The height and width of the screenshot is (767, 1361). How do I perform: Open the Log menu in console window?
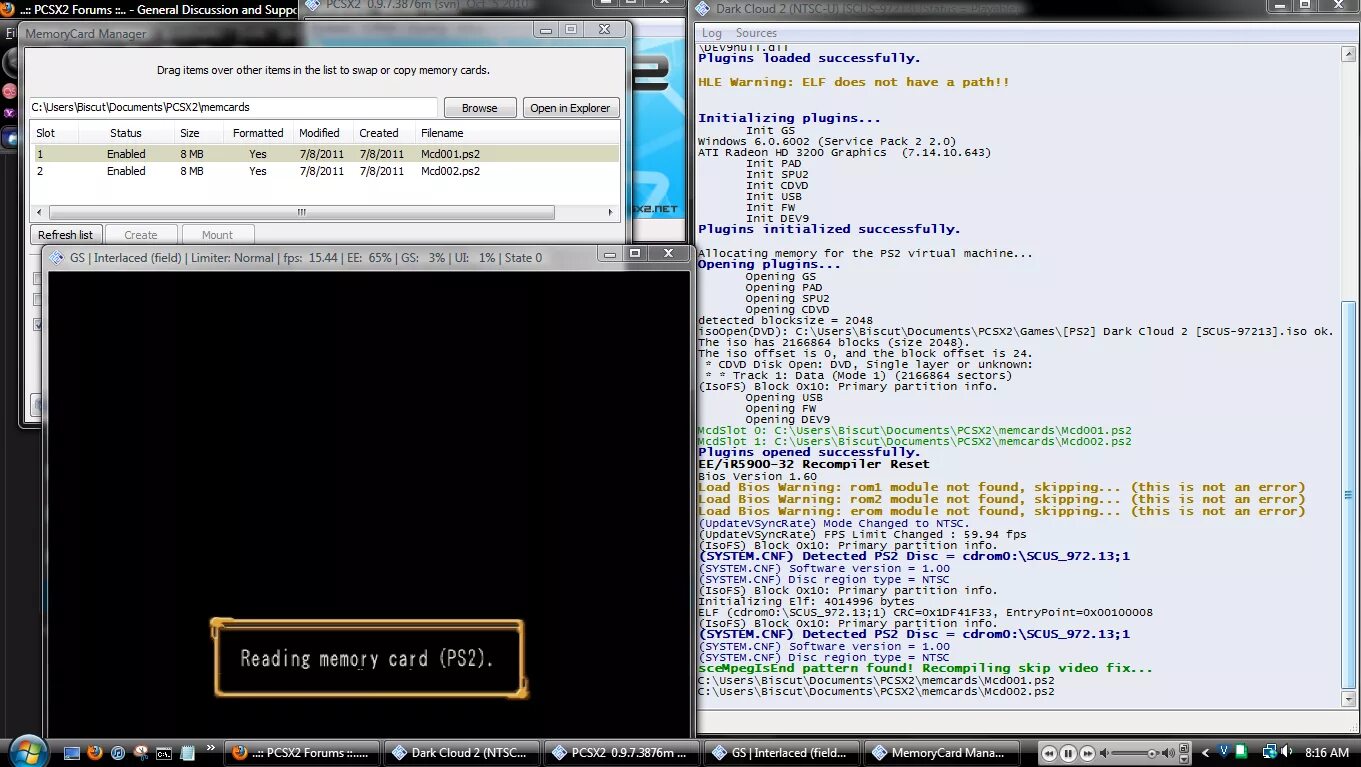[712, 33]
